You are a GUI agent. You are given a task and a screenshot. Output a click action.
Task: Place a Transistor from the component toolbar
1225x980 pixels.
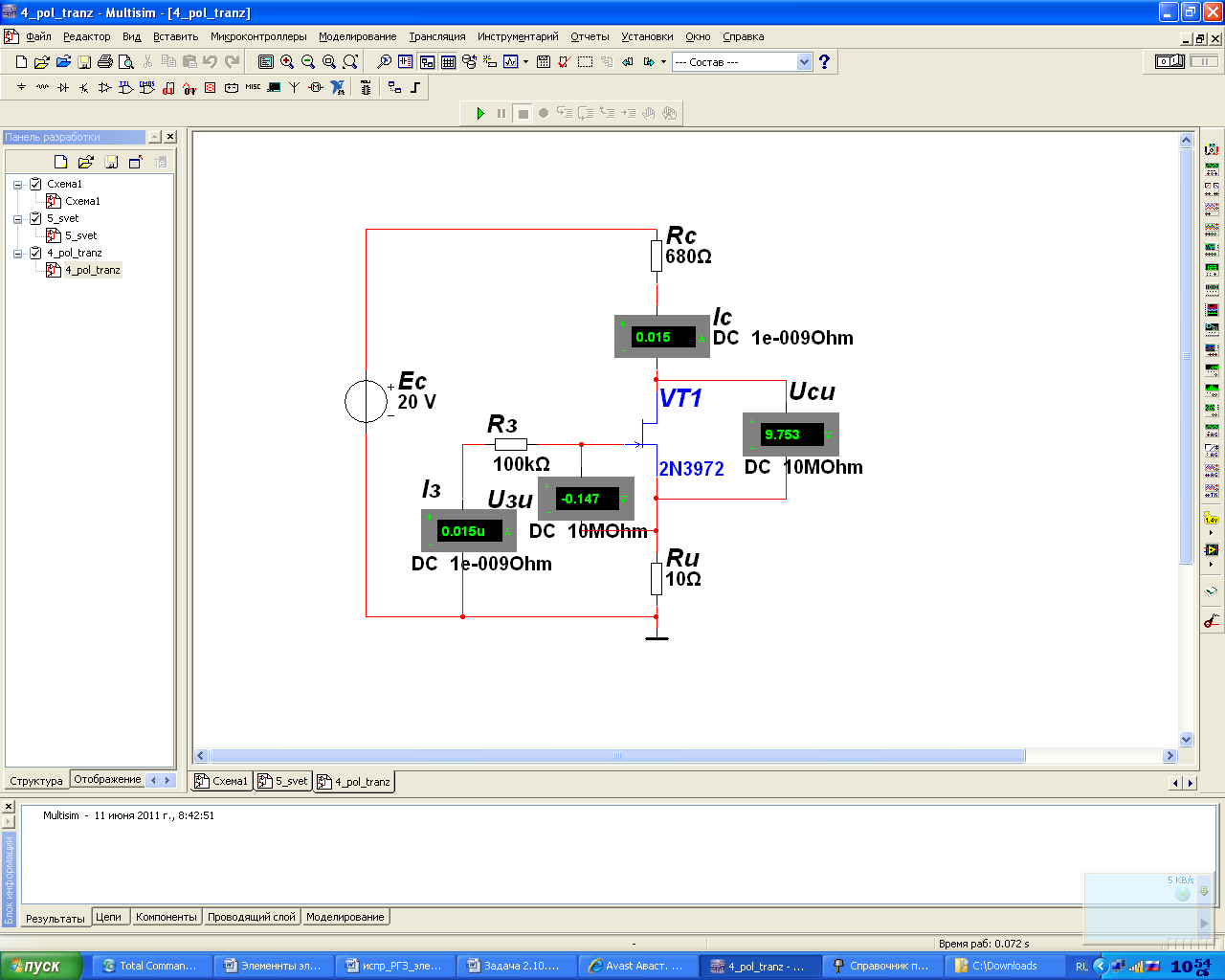(84, 87)
